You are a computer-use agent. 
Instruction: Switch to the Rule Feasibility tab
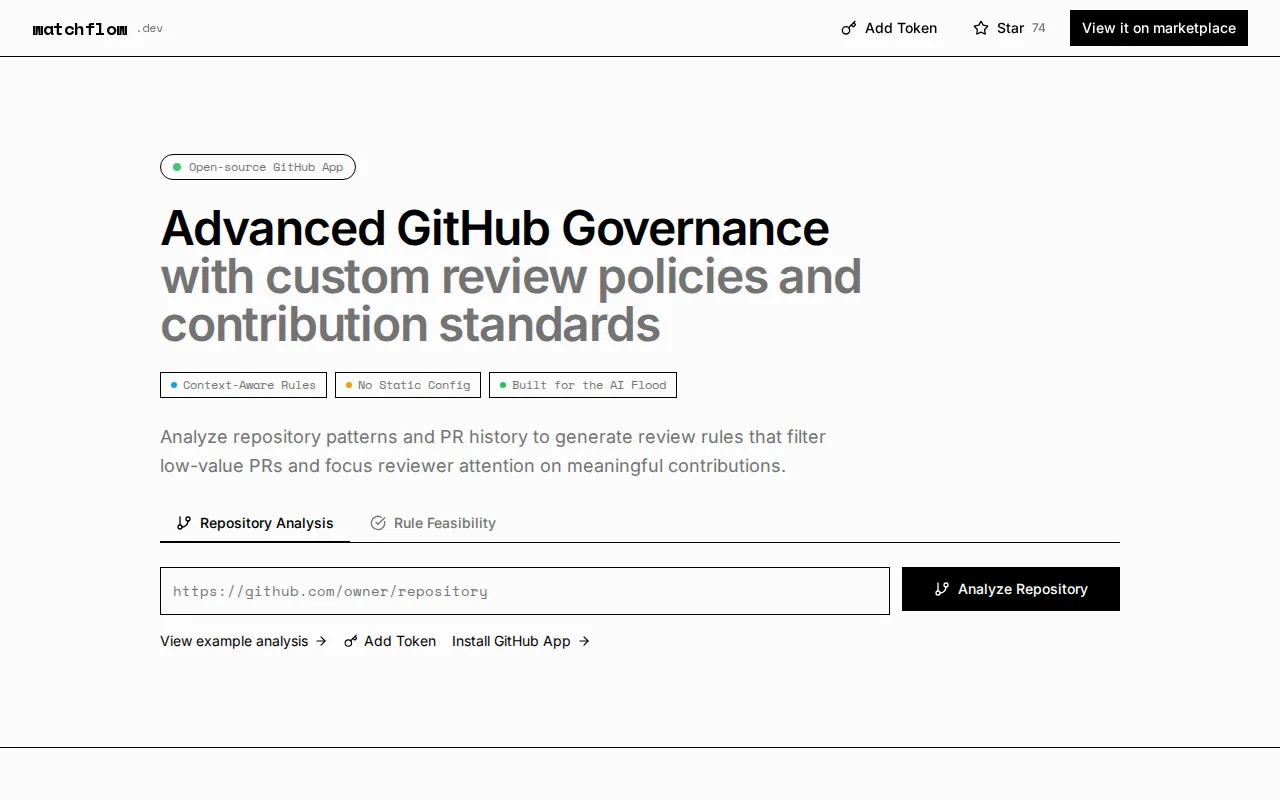click(x=433, y=523)
